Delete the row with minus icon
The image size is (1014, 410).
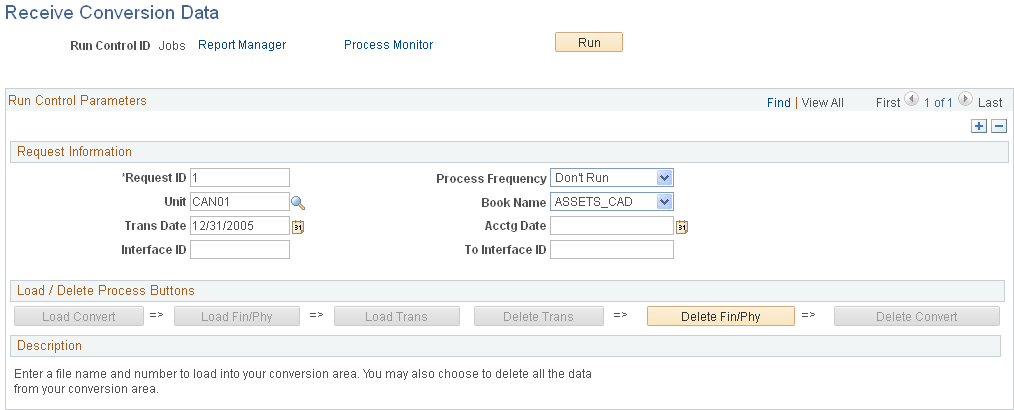tap(998, 126)
